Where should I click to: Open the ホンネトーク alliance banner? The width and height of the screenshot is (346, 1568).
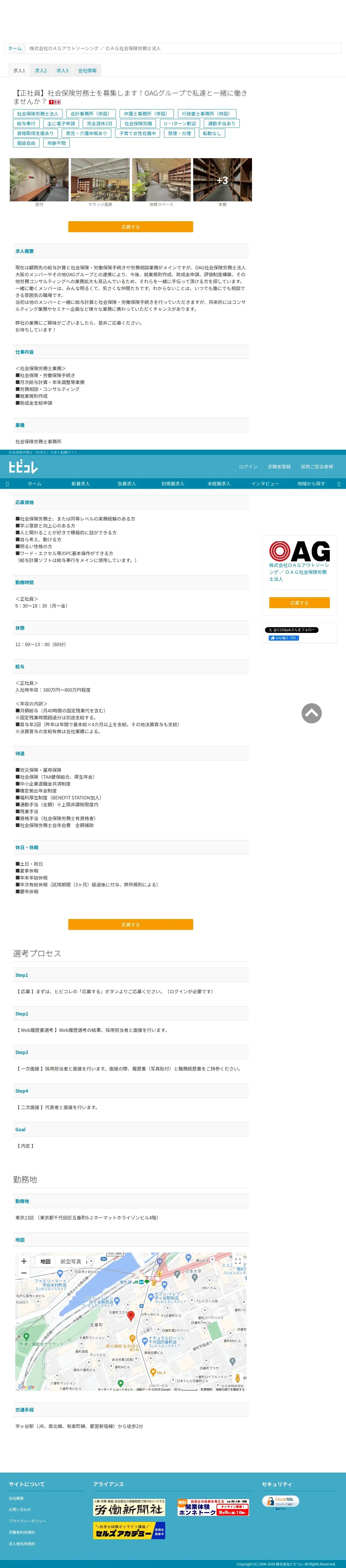point(213,1507)
